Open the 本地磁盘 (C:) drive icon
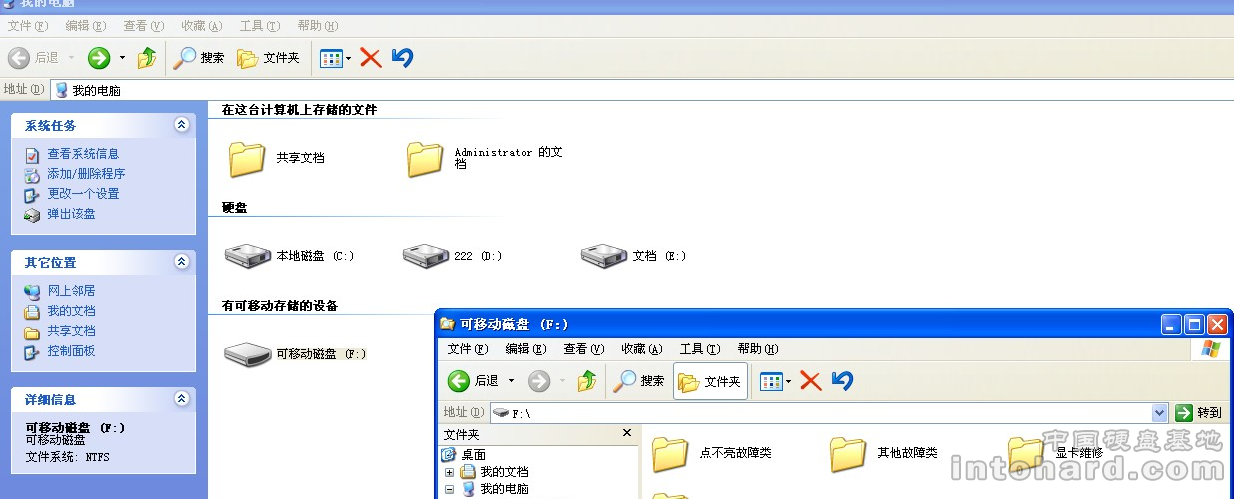Screen dimensions: 1234x499 click(x=248, y=256)
